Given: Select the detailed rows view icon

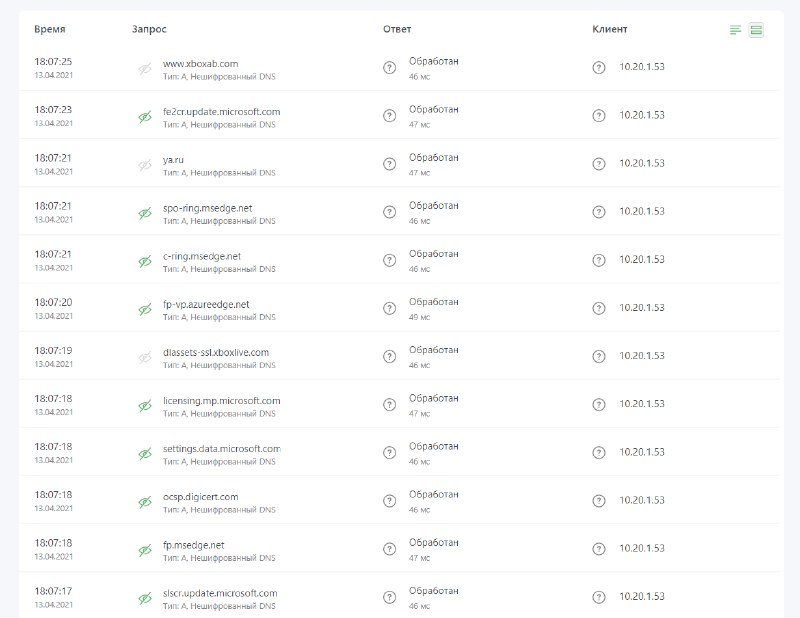Looking at the screenshot, I should [x=756, y=30].
